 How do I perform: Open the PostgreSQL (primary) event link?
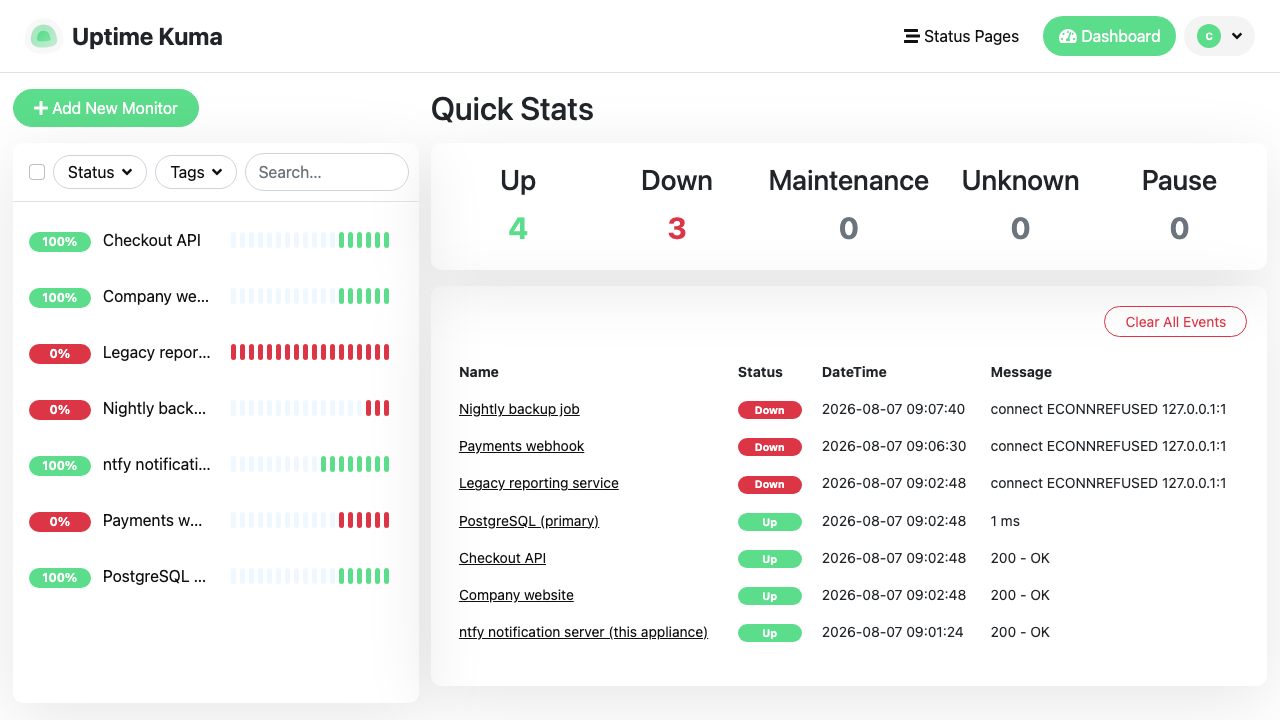pyautogui.click(x=529, y=521)
